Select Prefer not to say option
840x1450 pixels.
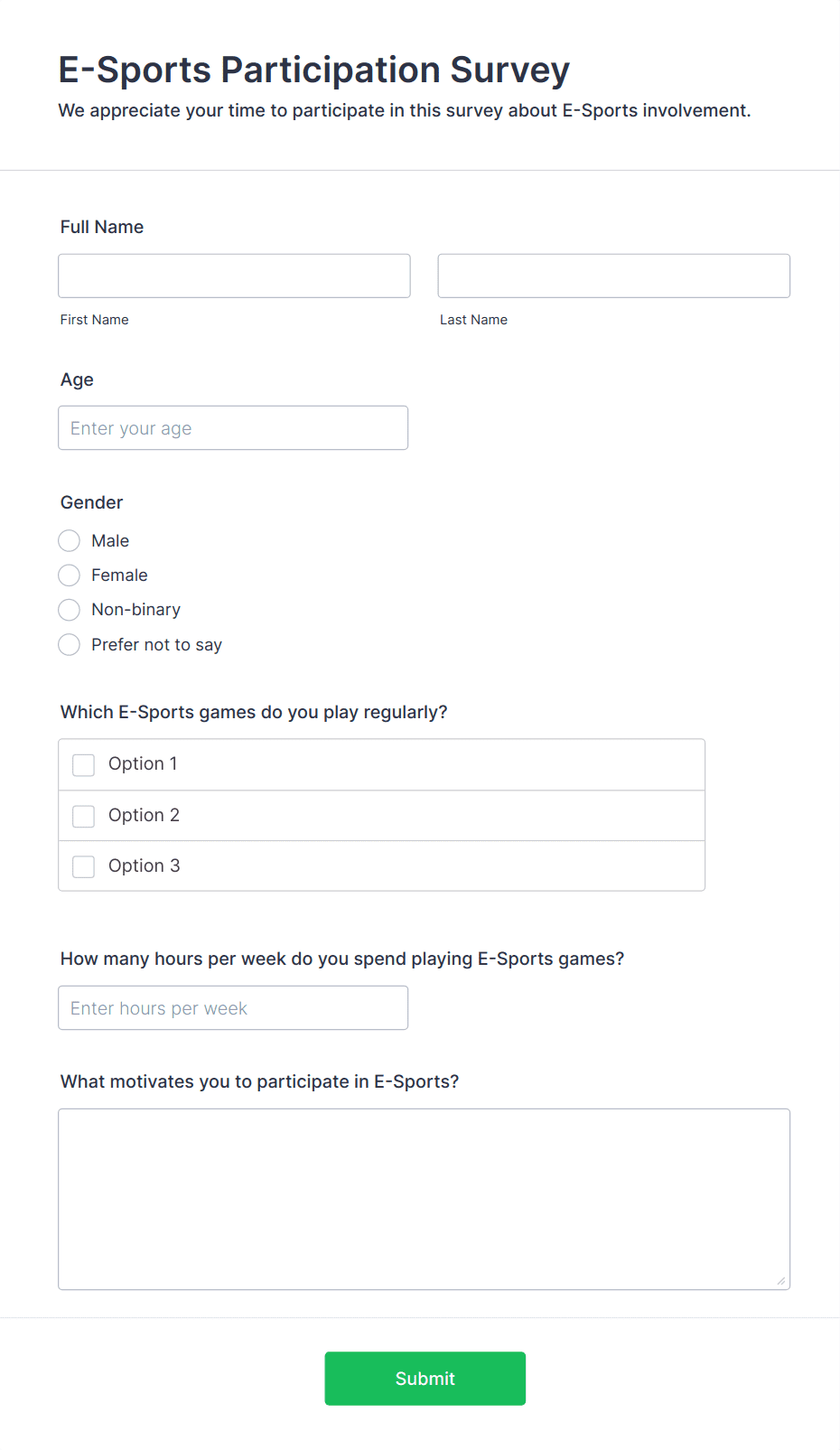tap(70, 645)
